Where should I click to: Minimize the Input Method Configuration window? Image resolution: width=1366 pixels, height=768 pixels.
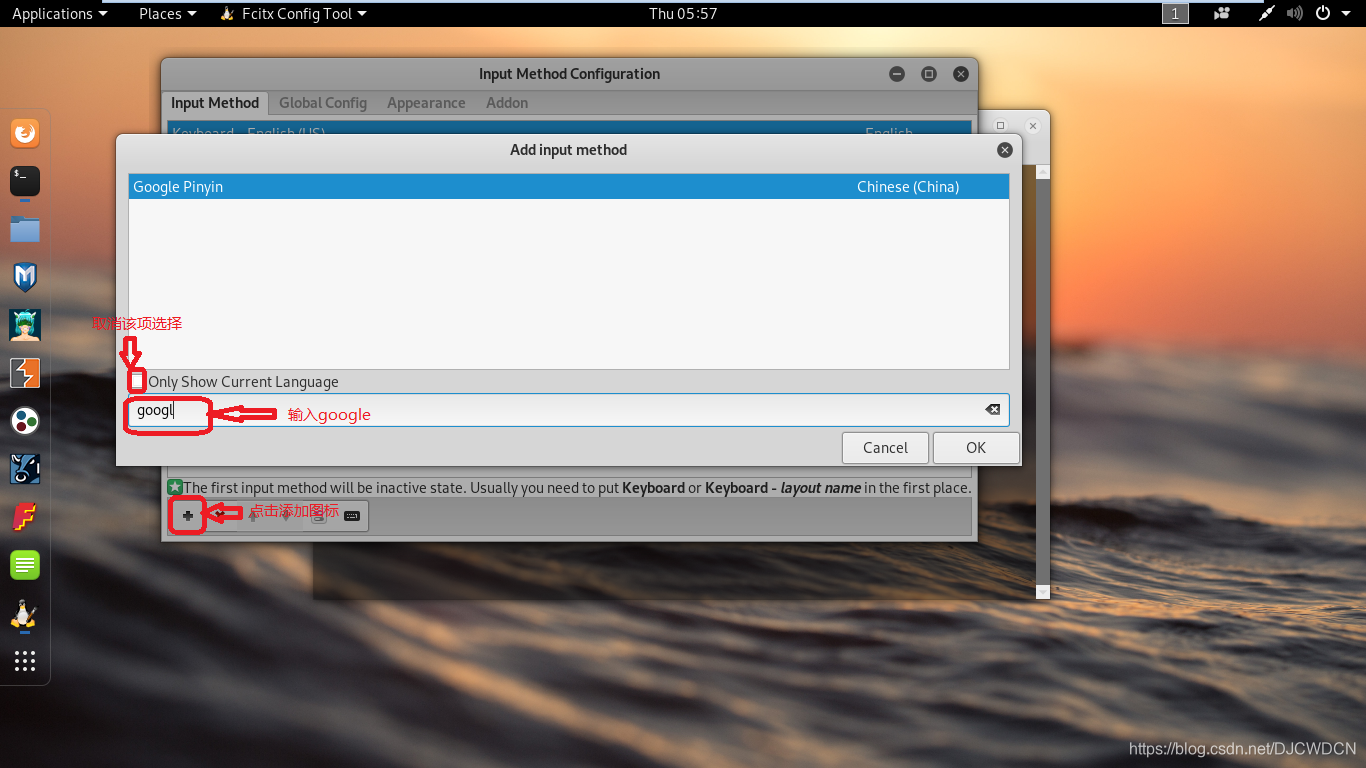tap(898, 74)
